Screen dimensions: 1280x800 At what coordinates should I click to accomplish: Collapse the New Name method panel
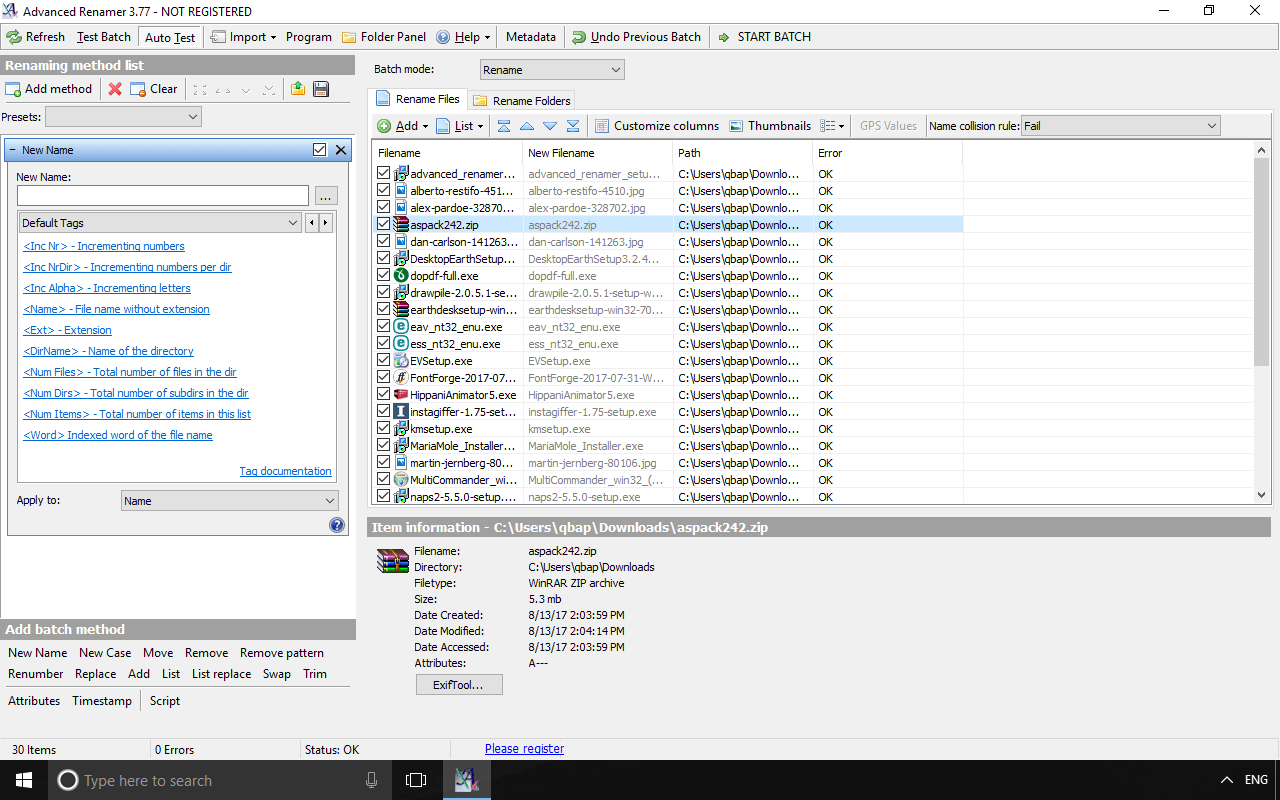click(12, 150)
